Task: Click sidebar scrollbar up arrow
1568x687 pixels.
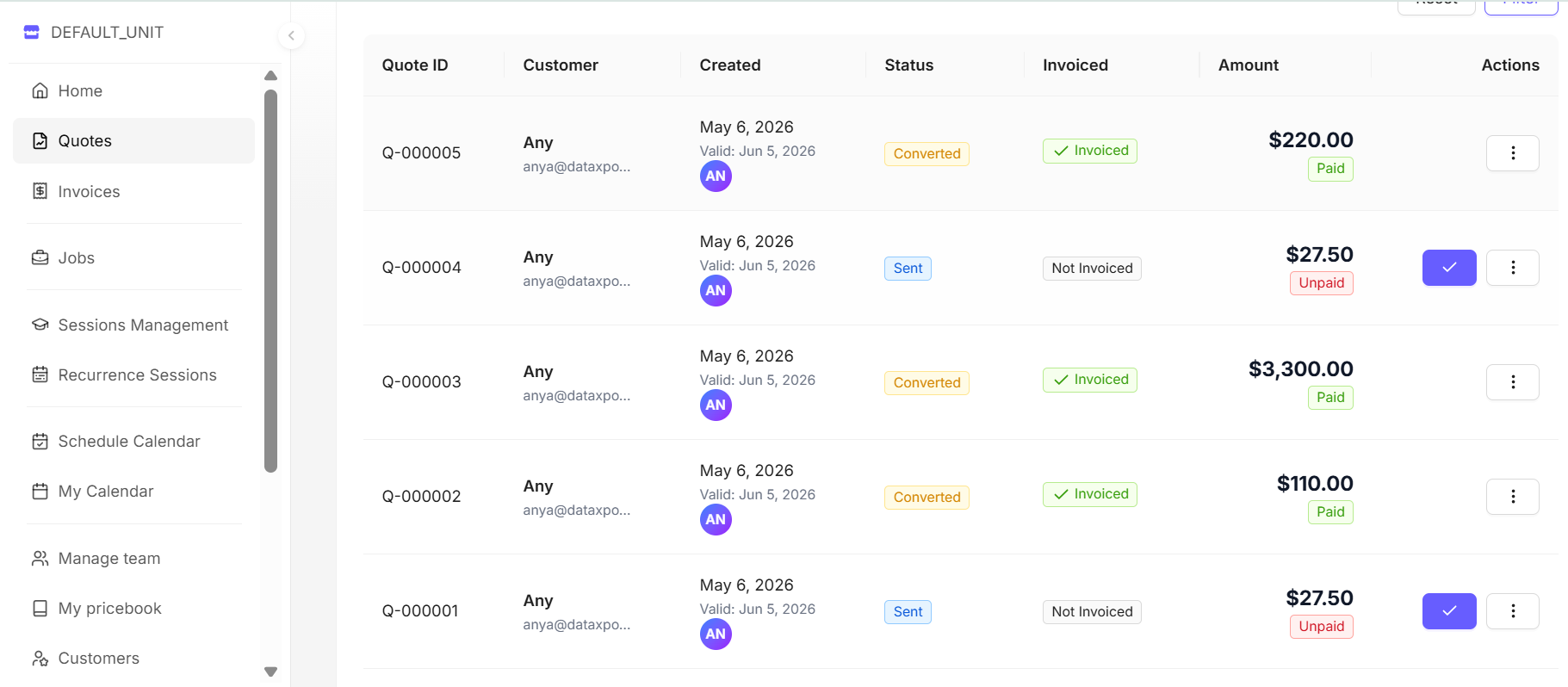Action: pyautogui.click(x=270, y=76)
